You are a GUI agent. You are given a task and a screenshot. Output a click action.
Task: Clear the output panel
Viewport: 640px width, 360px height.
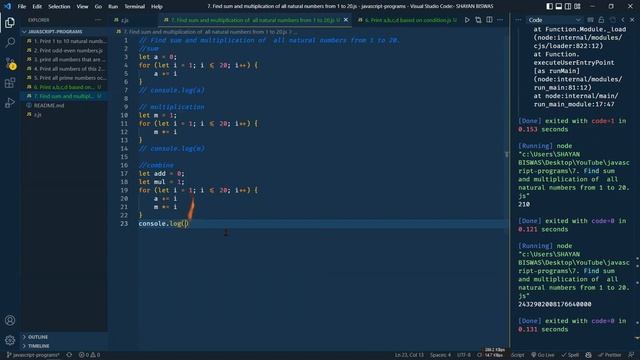(590, 20)
